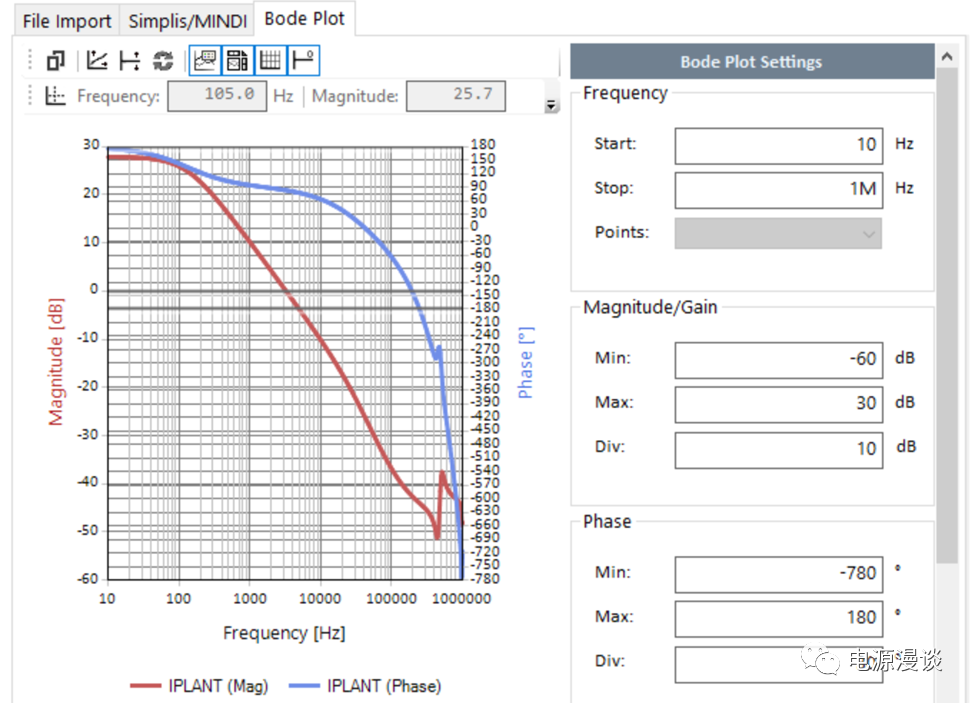Viewport: 974px width, 703px height.
Task: Toggle the phase axis display icon
Action: point(304,61)
